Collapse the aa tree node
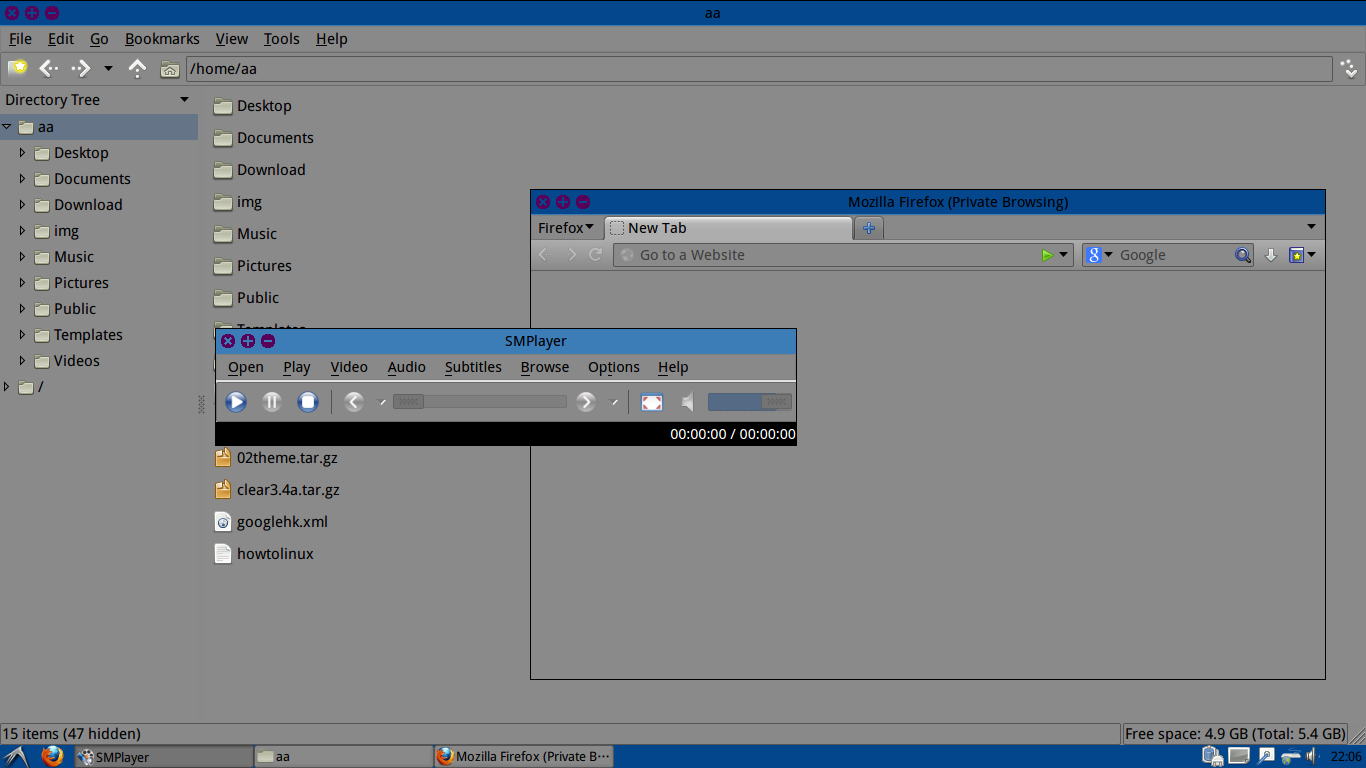The height and width of the screenshot is (768, 1366). click(7, 127)
